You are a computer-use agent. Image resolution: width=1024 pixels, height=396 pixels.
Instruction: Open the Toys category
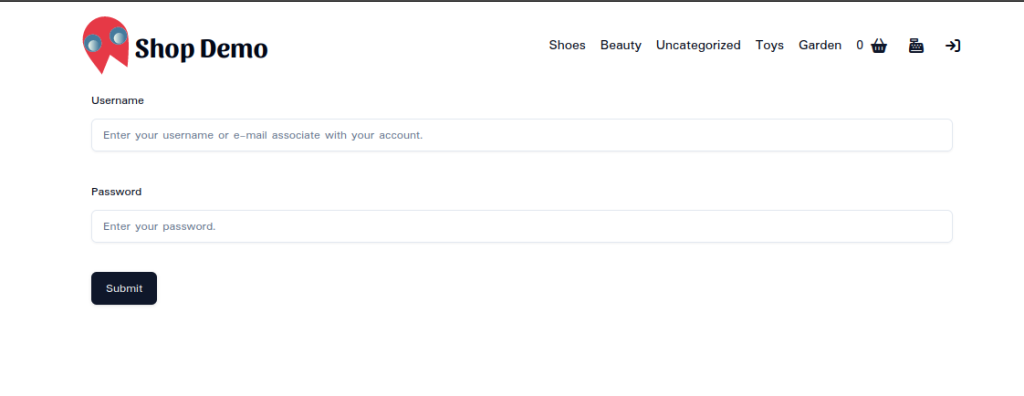(769, 45)
